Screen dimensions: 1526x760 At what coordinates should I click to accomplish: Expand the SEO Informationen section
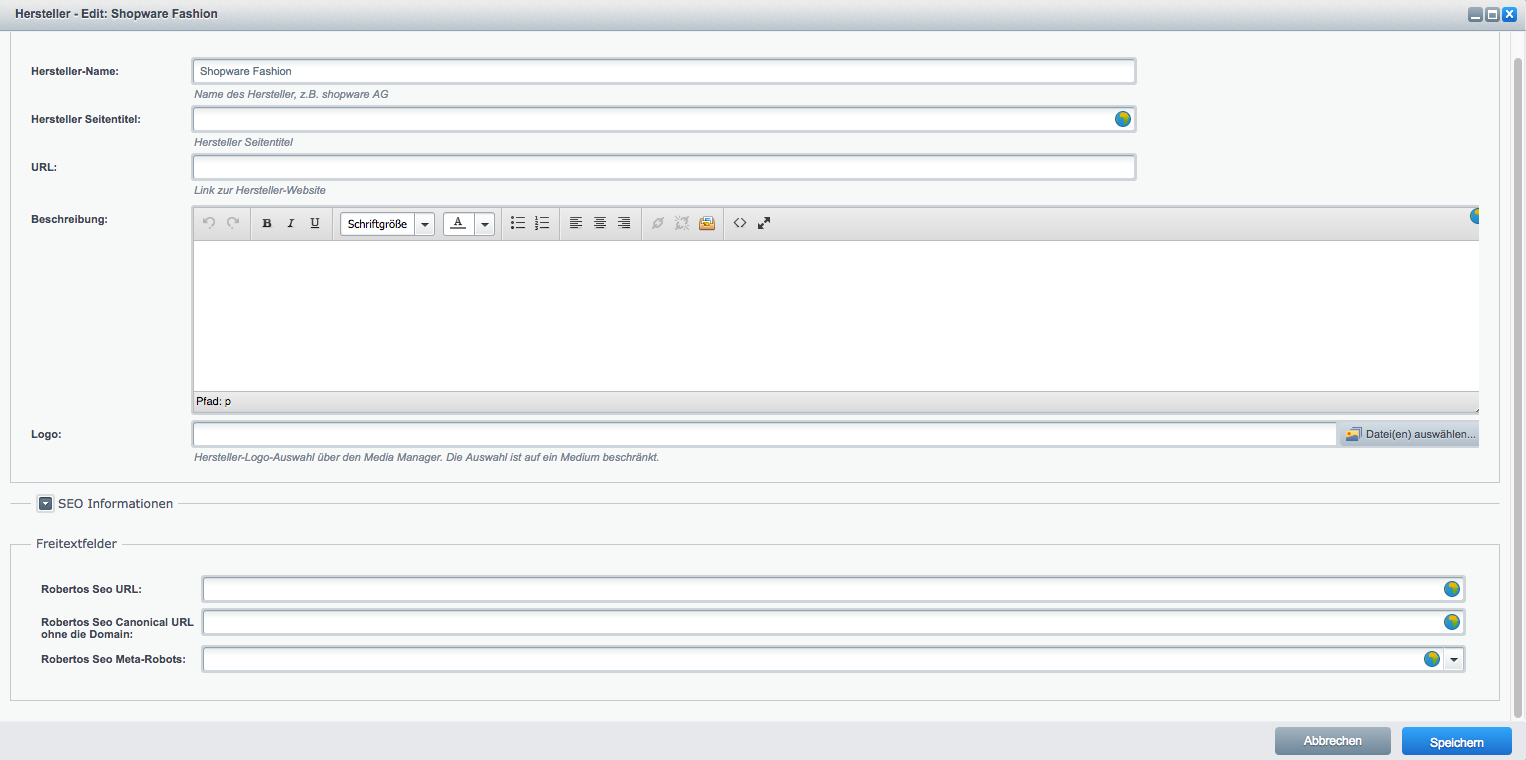[45, 504]
